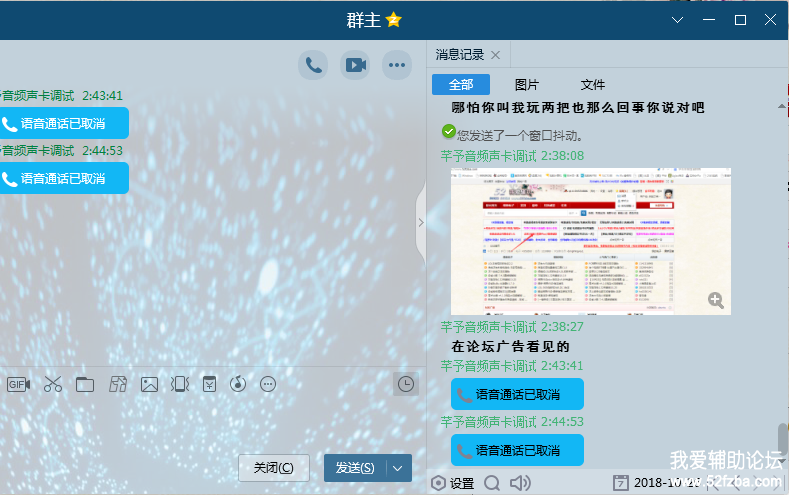This screenshot has width=789, height=495.
Task: Select the scissors screenshot tool
Action: tap(53, 384)
